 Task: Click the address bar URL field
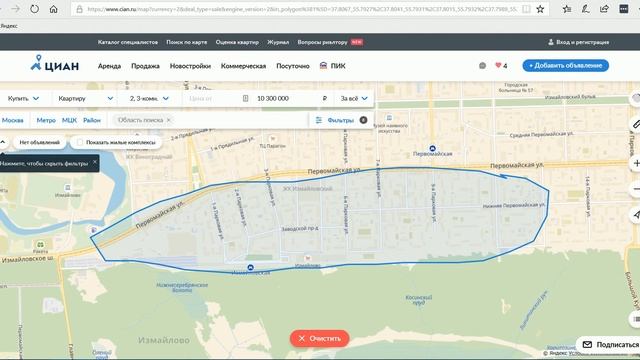pos(302,9)
